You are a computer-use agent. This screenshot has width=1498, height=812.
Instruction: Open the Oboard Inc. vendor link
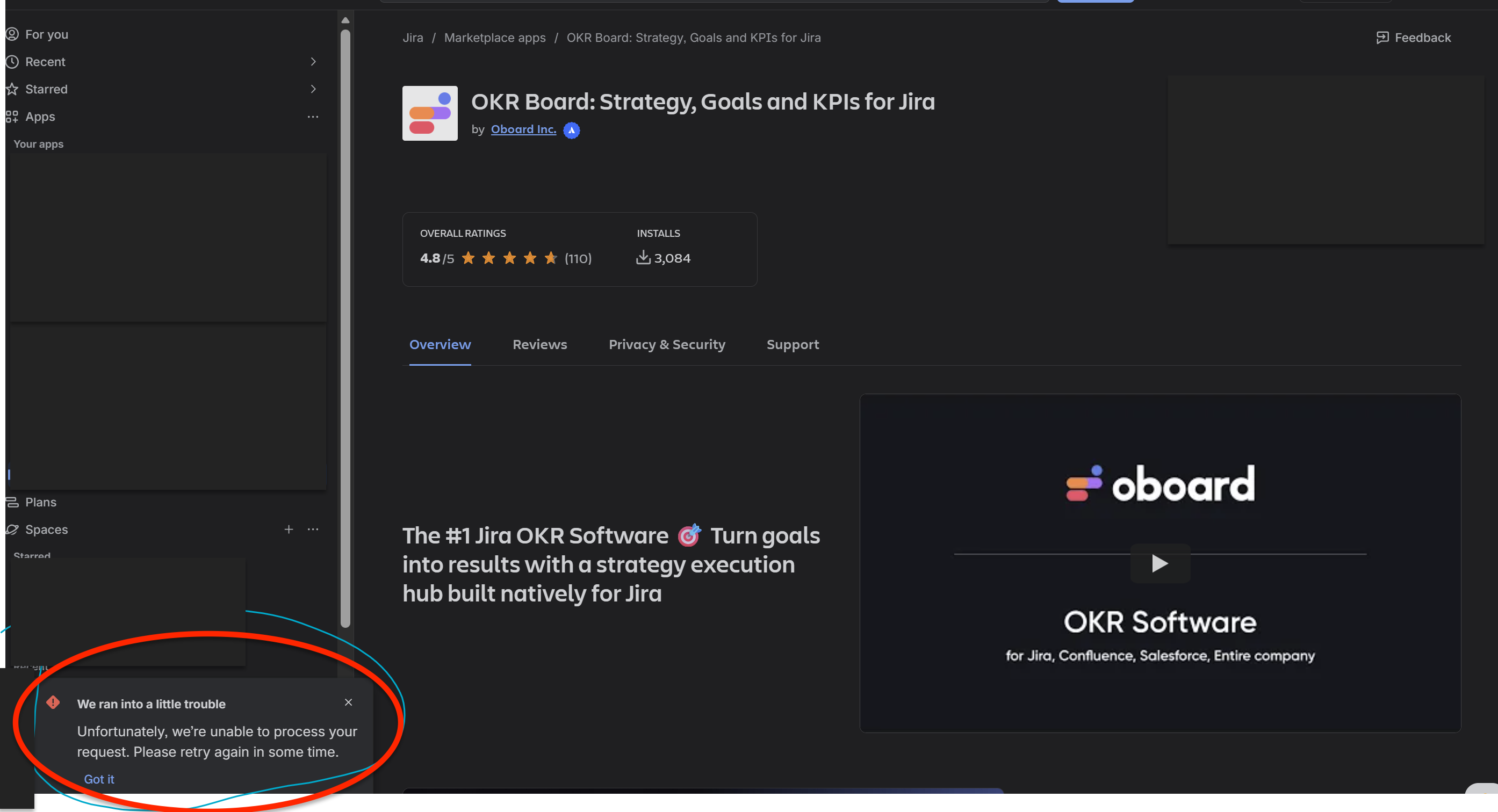pos(523,129)
